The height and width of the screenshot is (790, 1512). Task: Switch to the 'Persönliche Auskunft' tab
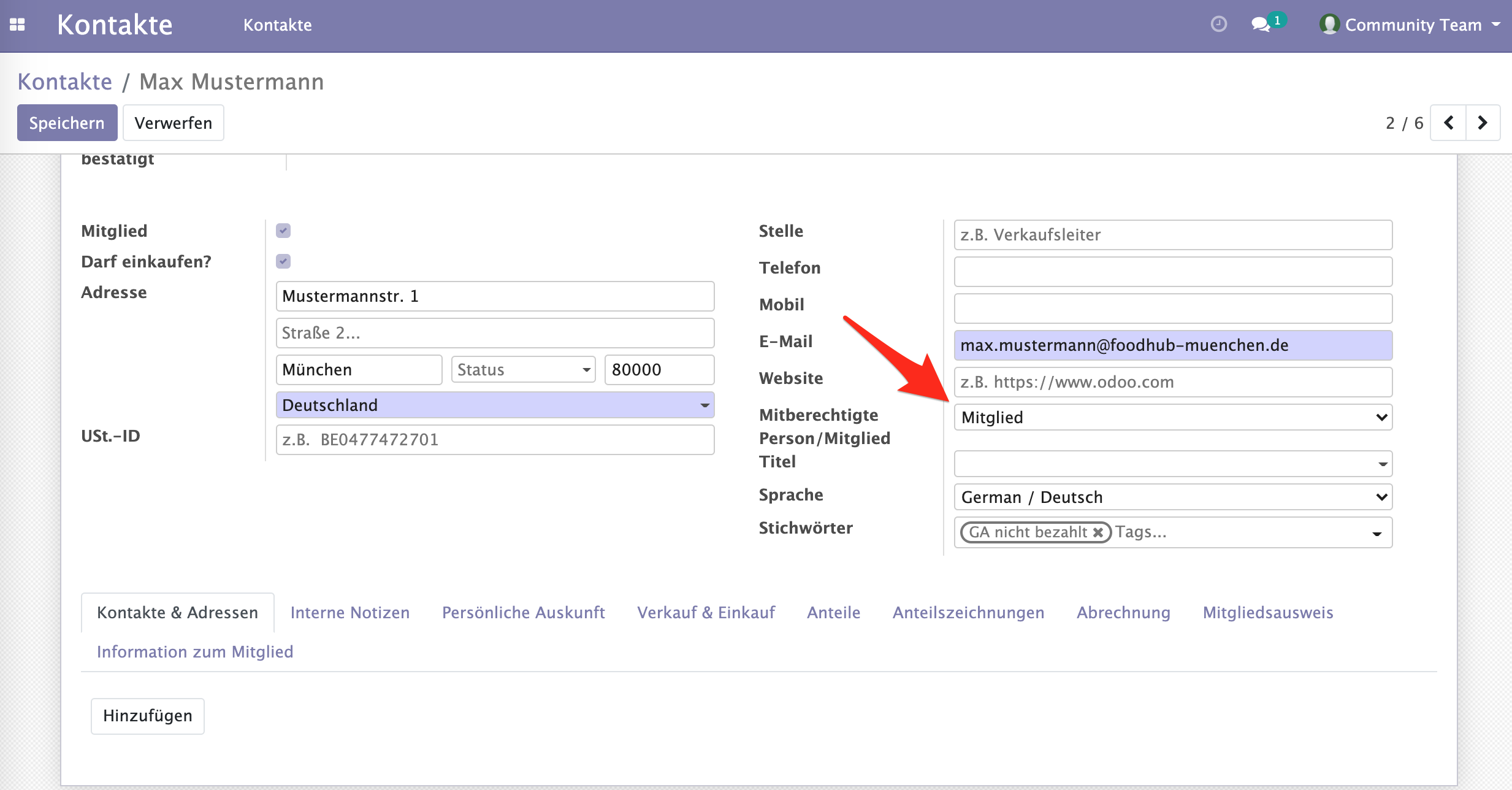click(x=523, y=612)
